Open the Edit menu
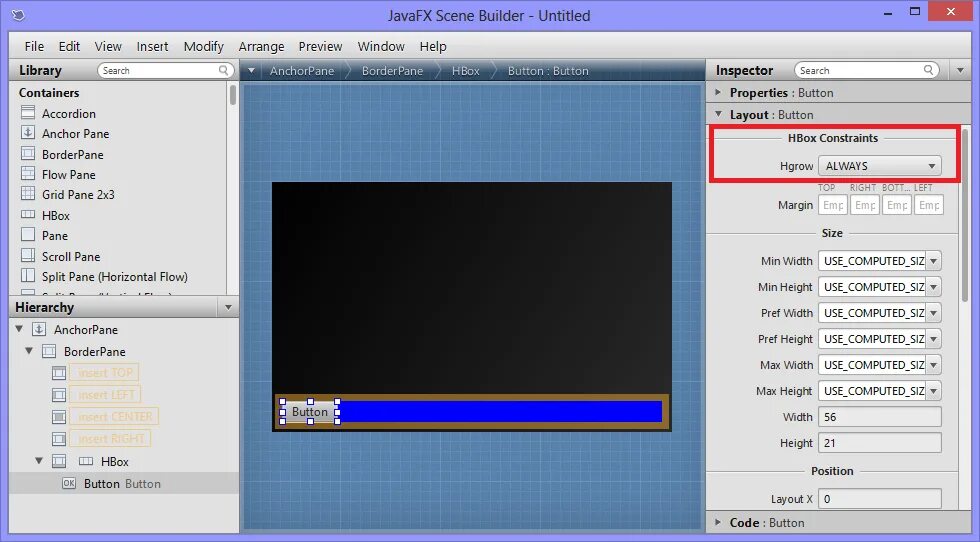The image size is (980, 542). [69, 46]
